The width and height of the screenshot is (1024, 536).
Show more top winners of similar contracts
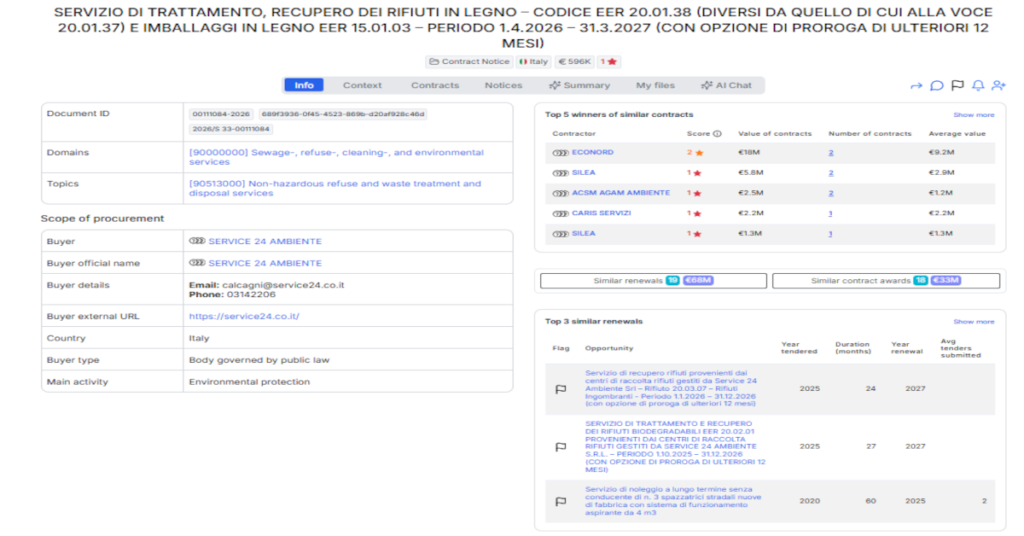[974, 115]
